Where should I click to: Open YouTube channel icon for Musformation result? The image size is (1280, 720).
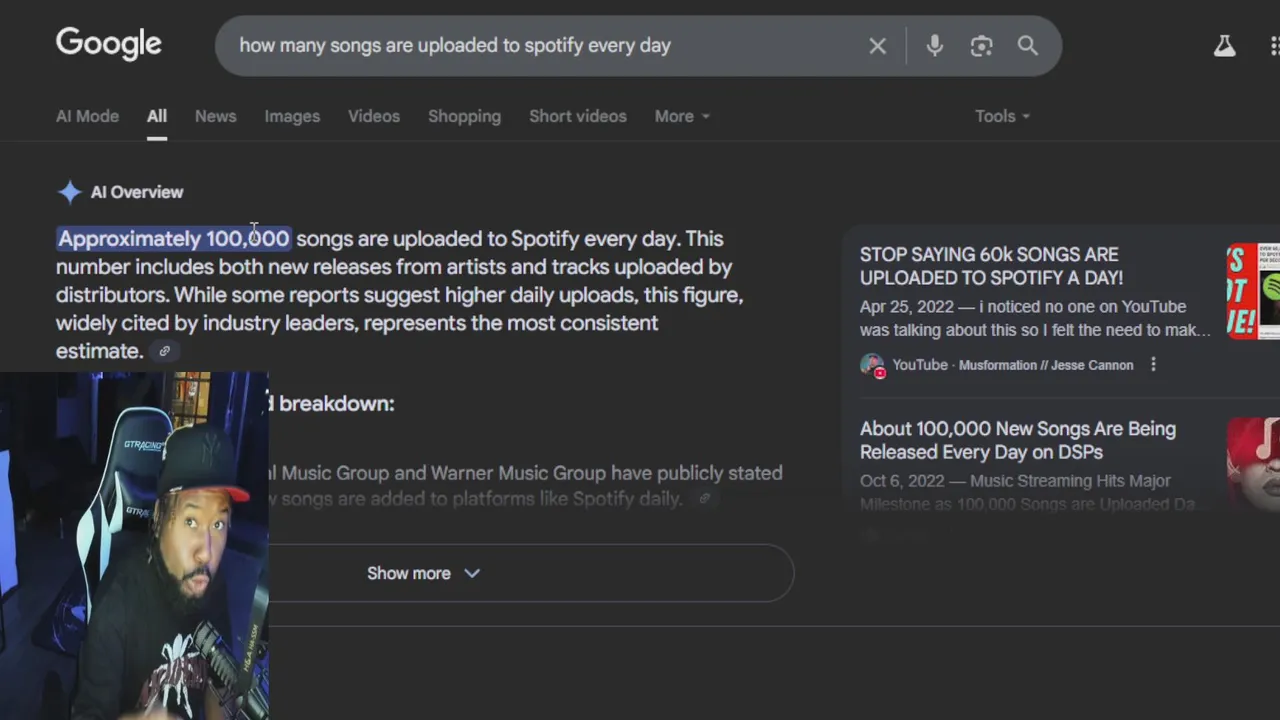[872, 365]
